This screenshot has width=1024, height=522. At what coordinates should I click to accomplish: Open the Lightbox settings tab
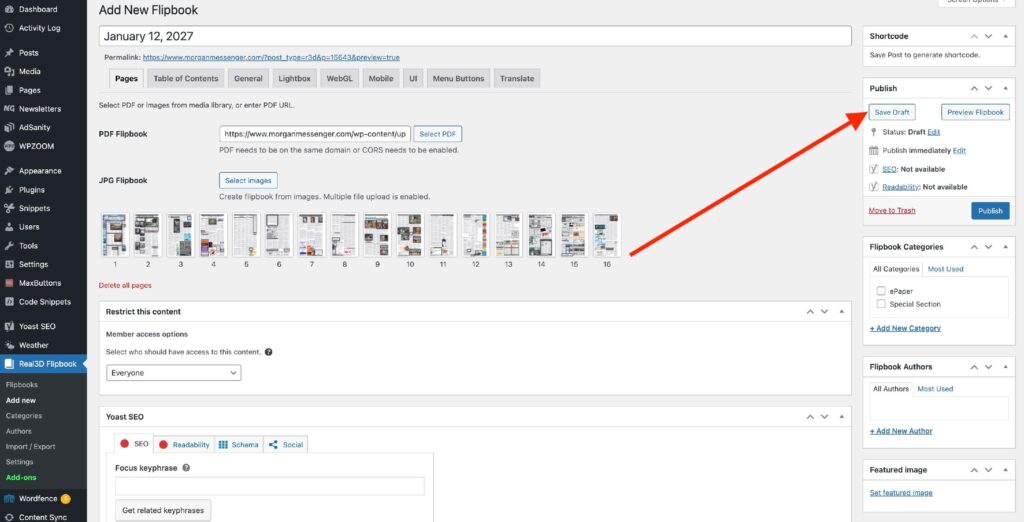click(x=294, y=78)
